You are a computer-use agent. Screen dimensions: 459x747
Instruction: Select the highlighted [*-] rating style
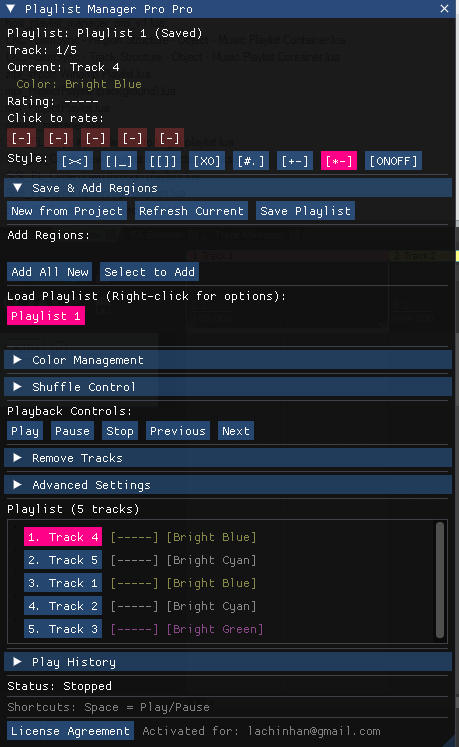[x=339, y=161]
